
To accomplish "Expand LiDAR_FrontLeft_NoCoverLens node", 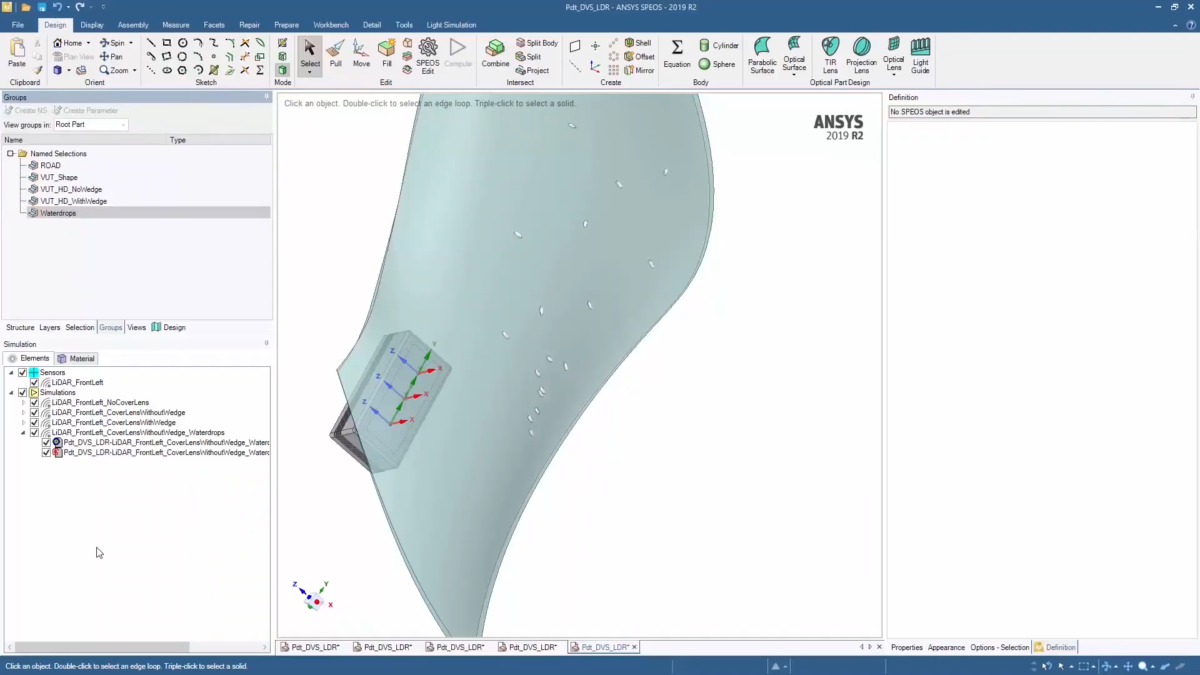I will [23, 402].
